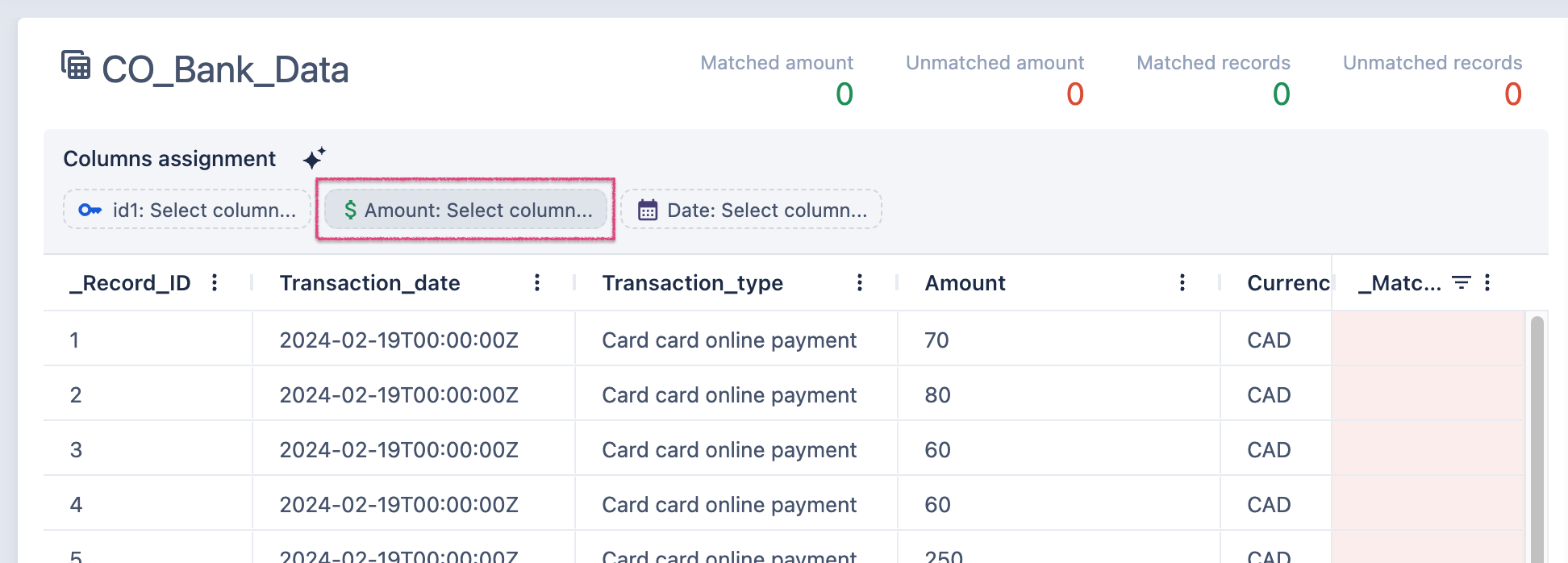Open the _Record_ID column options menu
The image size is (1568, 563).
[x=215, y=282]
